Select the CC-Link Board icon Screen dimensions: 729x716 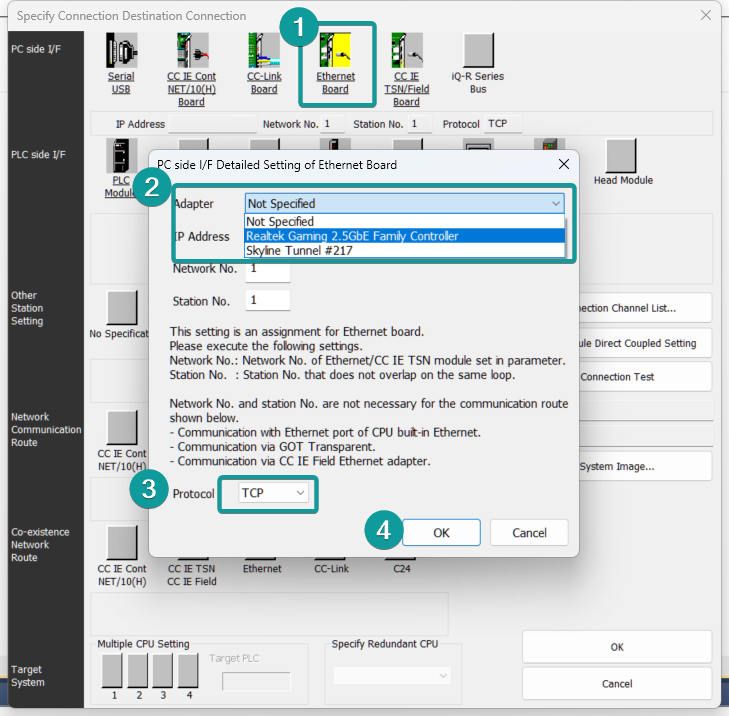(x=264, y=51)
